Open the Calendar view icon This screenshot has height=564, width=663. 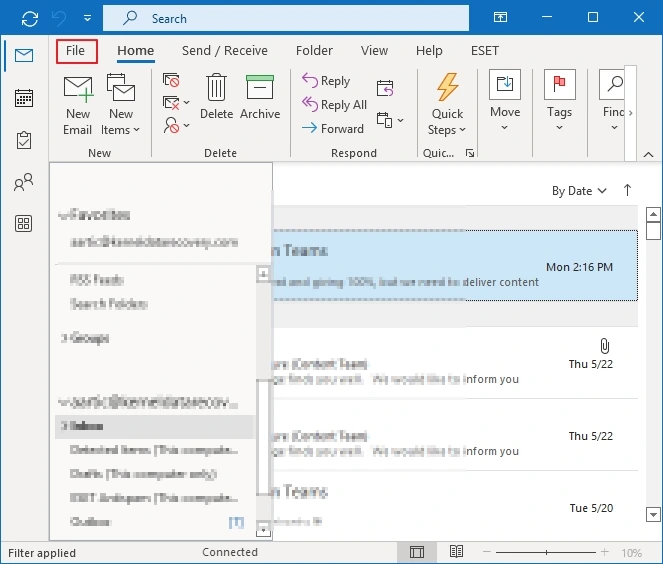24,98
